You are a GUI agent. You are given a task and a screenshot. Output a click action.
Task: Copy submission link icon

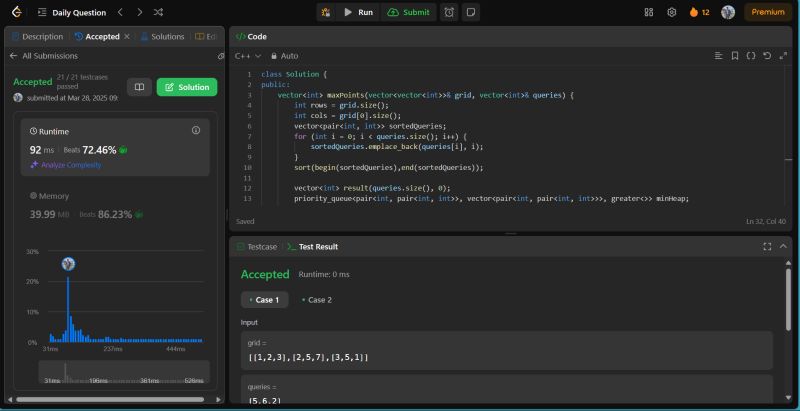(x=220, y=56)
